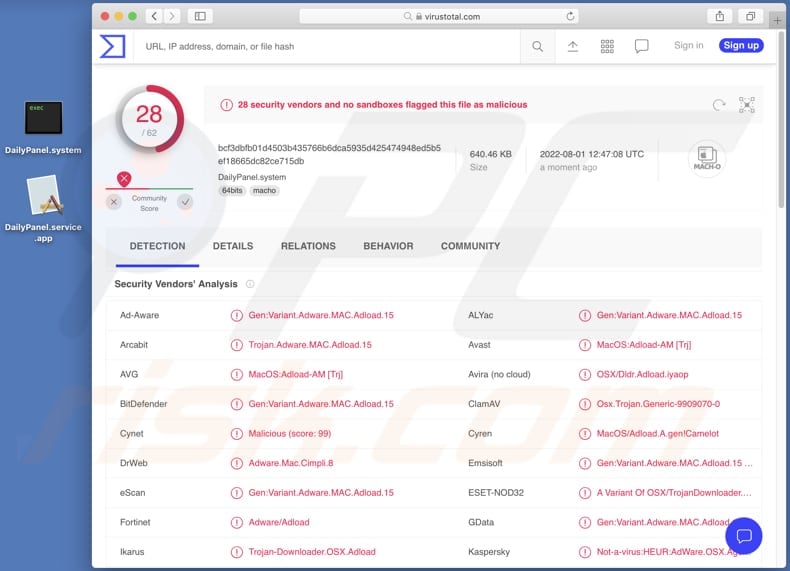Image resolution: width=790 pixels, height=571 pixels.
Task: Click Safari new tab plus button
Action: tap(777, 20)
